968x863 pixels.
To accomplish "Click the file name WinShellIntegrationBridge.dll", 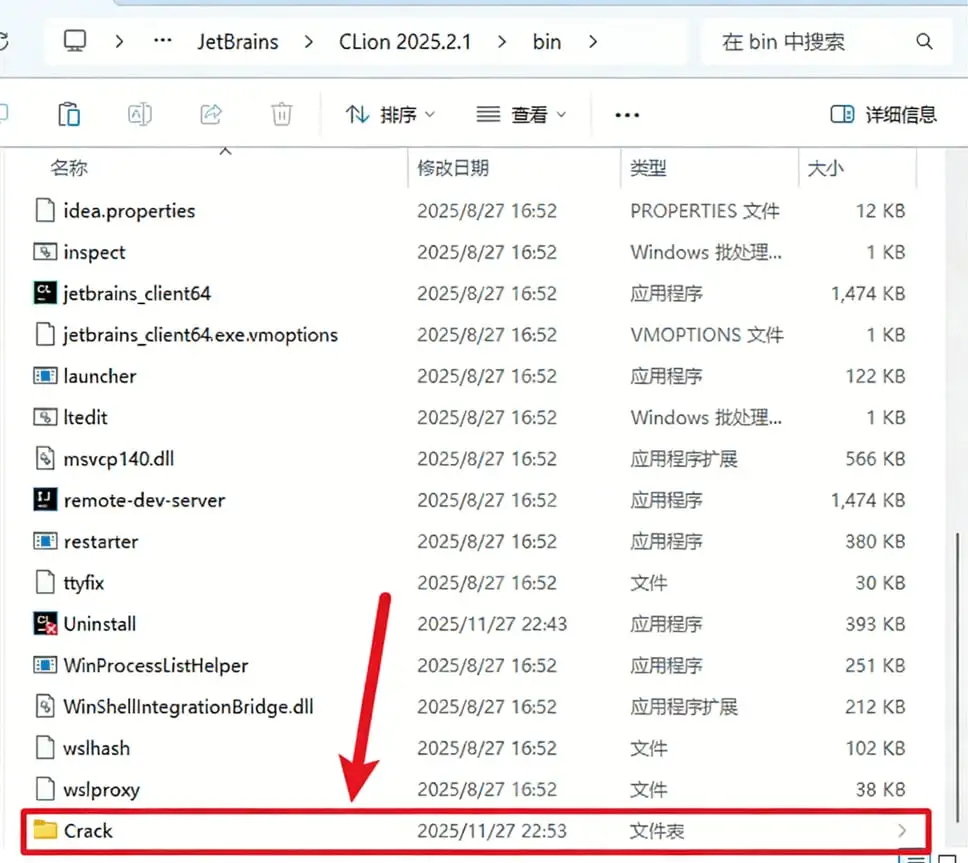I will point(188,707).
